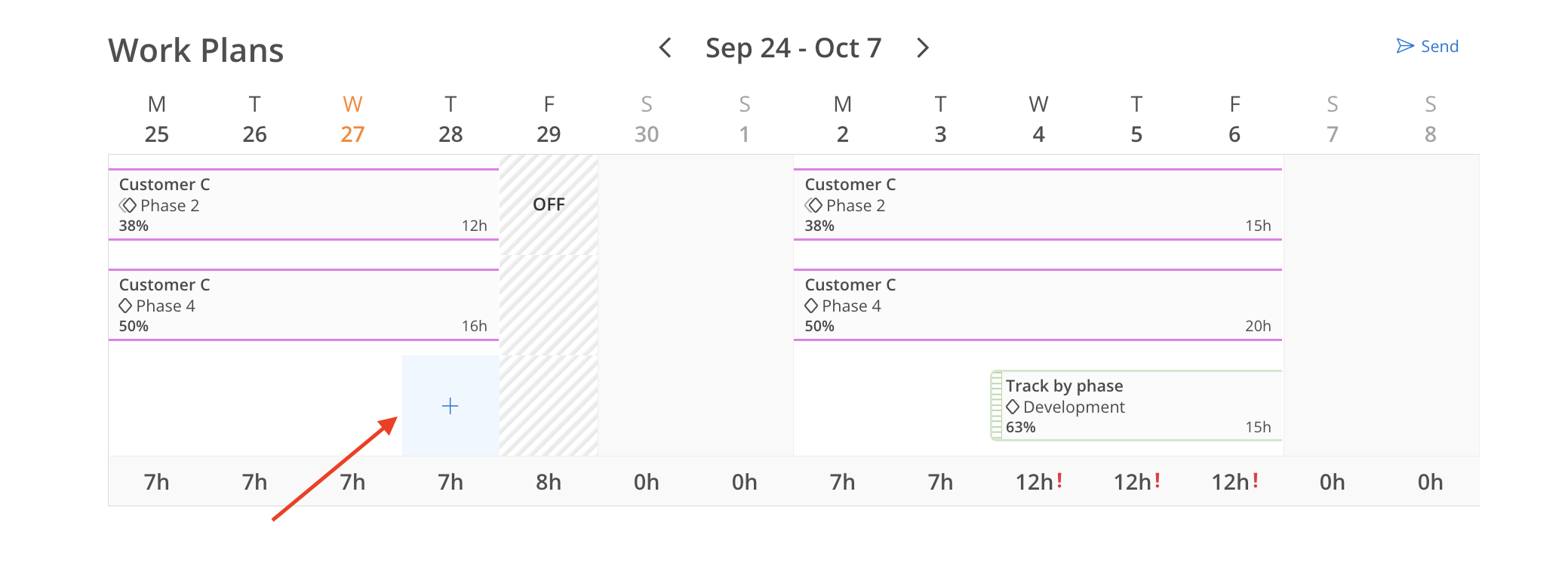Select the Phase 4 diamond icon in week one

pos(126,306)
